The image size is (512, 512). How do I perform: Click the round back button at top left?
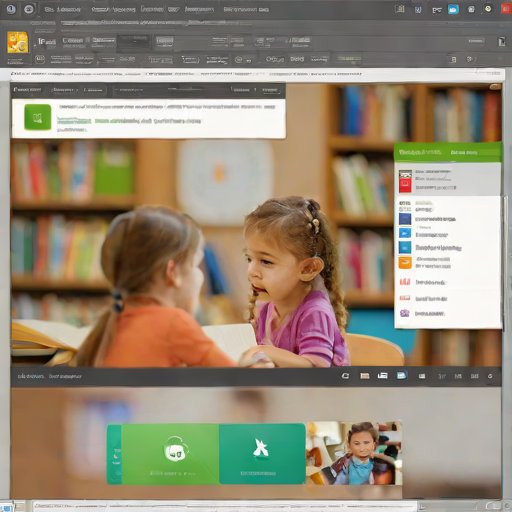pos(11,9)
